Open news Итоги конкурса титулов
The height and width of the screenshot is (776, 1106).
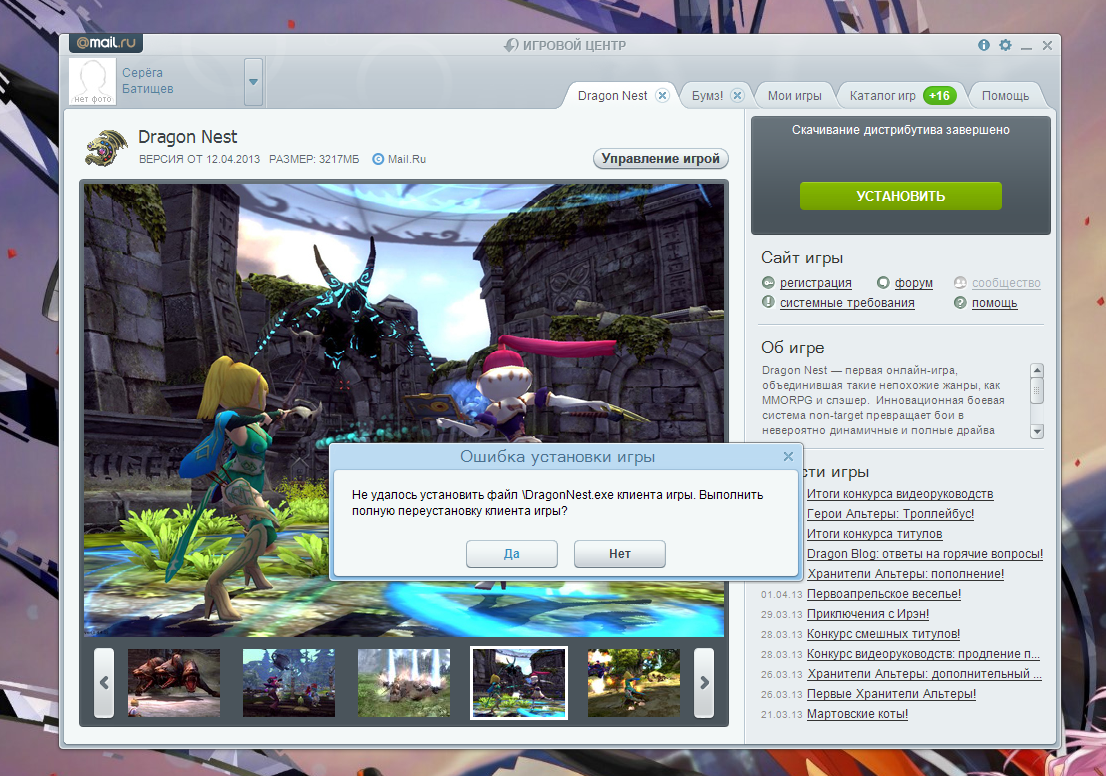coord(875,534)
